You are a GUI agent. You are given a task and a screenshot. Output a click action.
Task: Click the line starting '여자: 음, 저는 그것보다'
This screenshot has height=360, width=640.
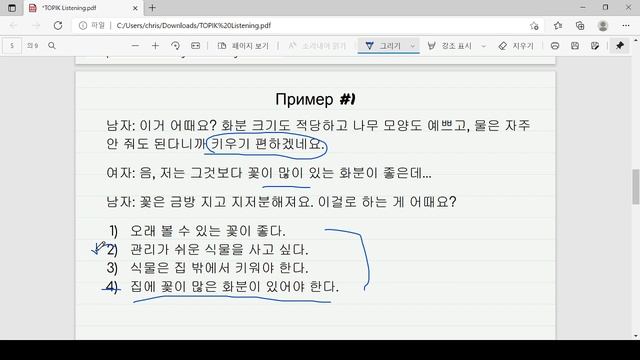(269, 173)
